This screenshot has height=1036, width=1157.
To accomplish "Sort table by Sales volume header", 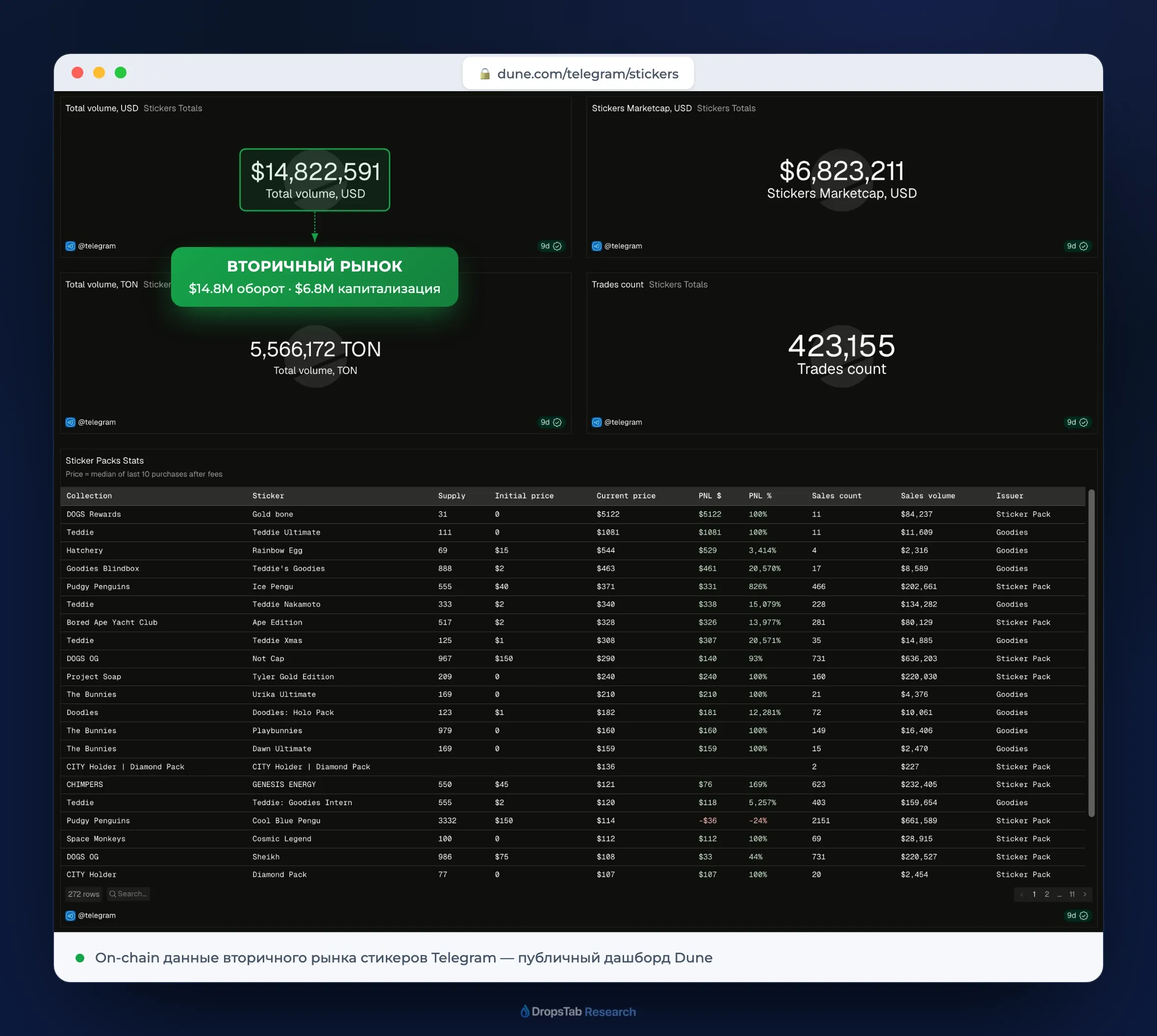I will tap(928, 496).
